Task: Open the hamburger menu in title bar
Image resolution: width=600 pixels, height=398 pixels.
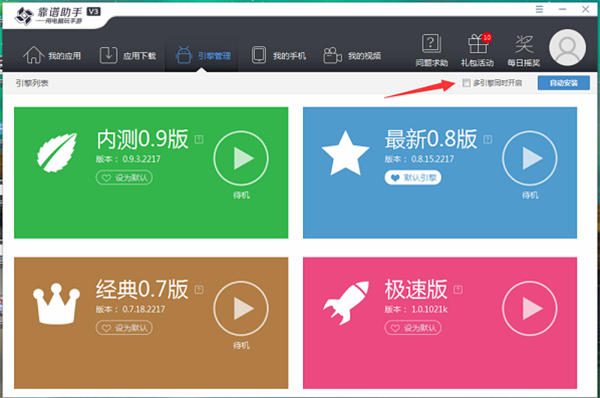Action: pos(539,9)
